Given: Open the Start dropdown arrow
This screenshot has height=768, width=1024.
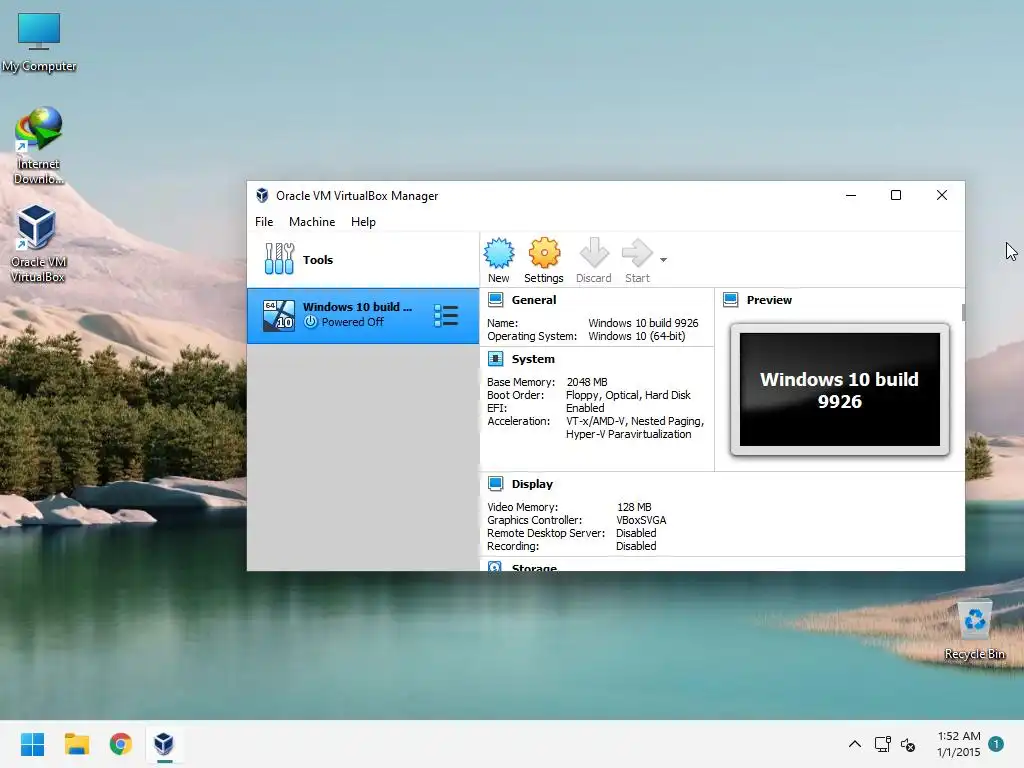Looking at the screenshot, I should [x=664, y=260].
